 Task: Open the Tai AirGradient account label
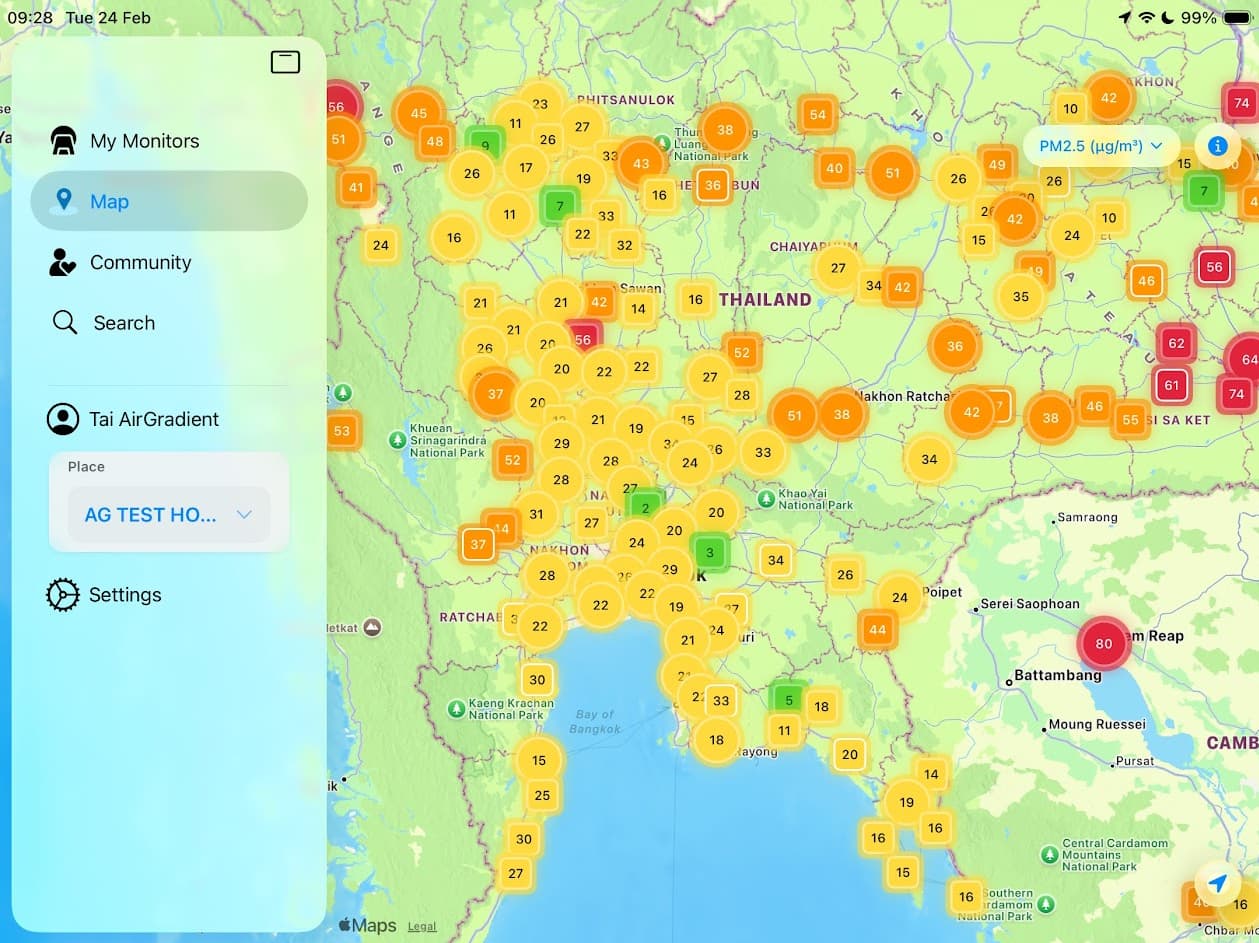tap(154, 419)
